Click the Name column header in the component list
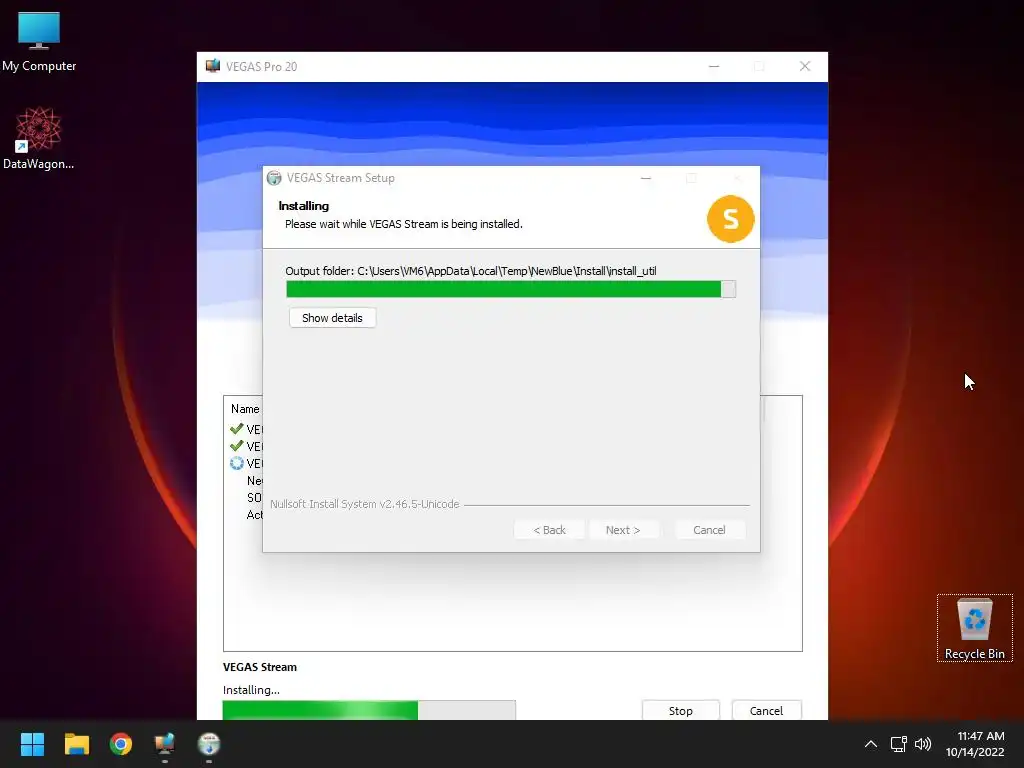 click(x=245, y=409)
